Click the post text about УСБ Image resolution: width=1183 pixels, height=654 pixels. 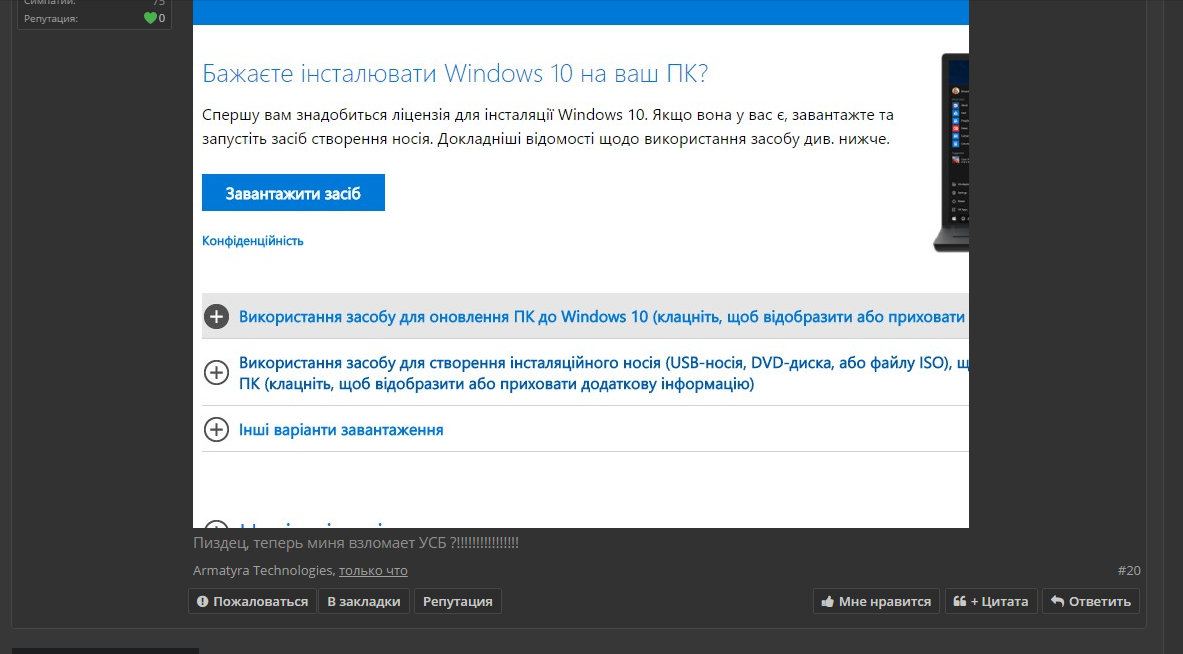(356, 542)
